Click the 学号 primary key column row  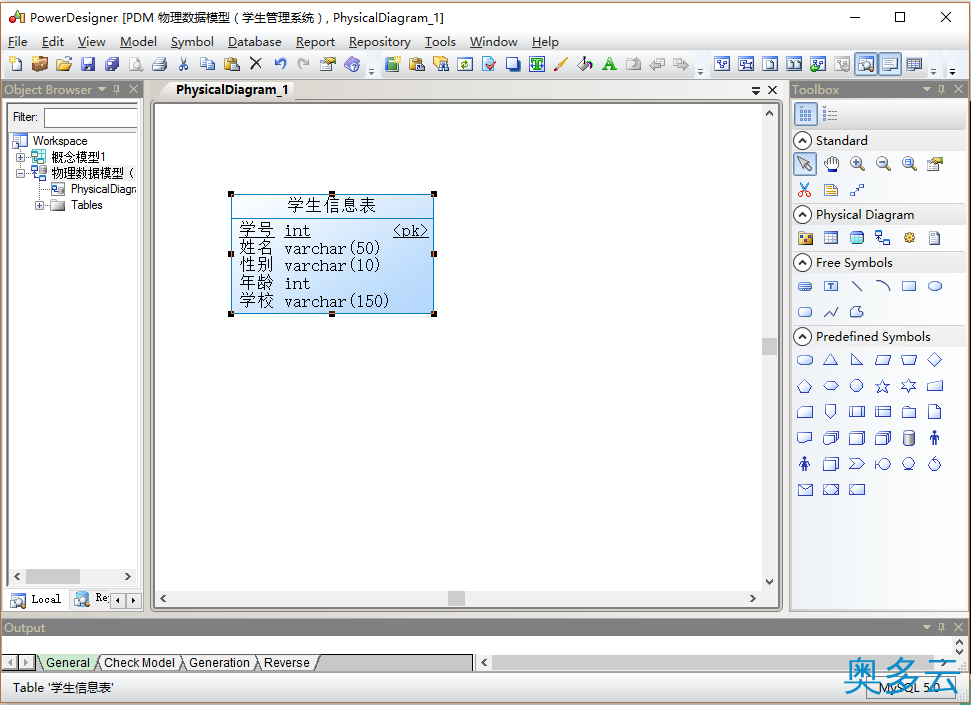coord(333,230)
